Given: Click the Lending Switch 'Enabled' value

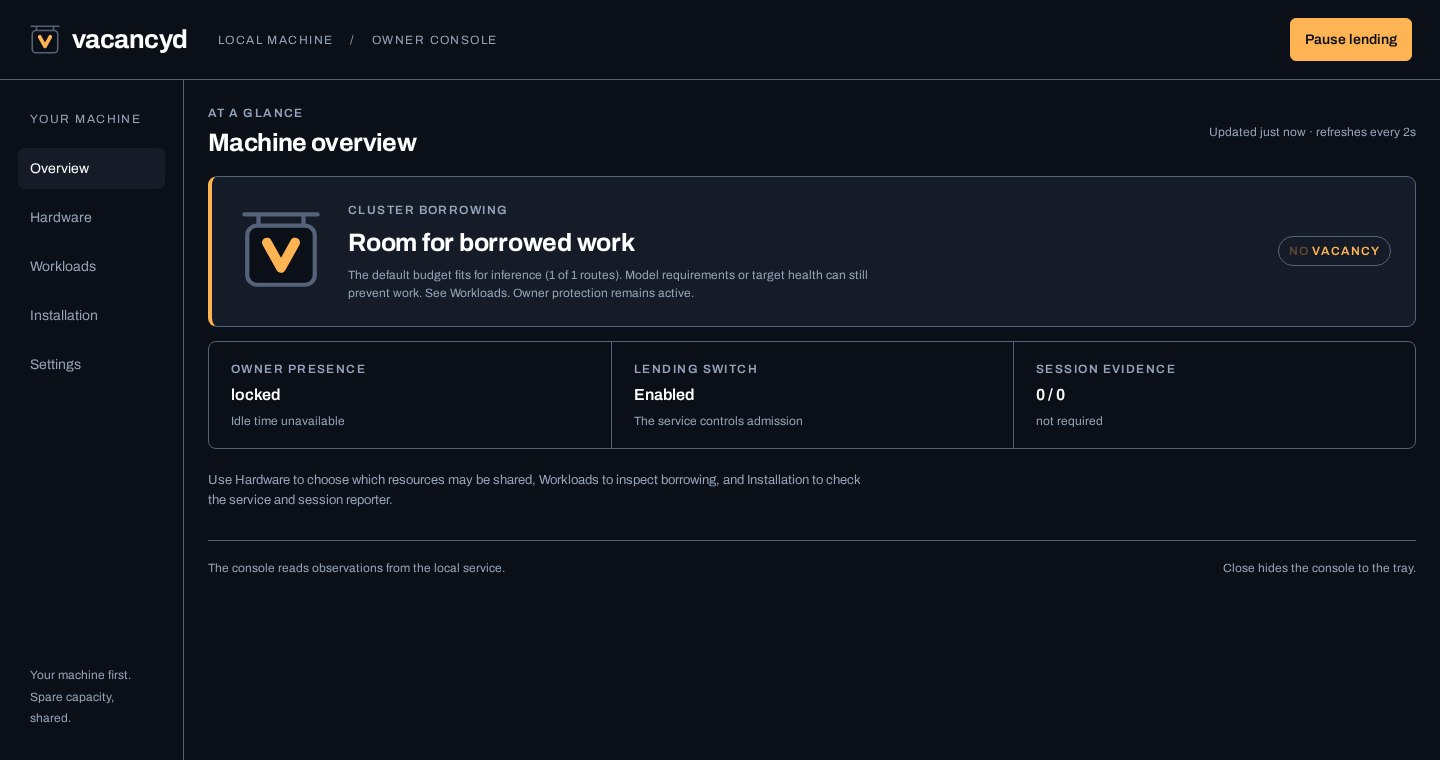Looking at the screenshot, I should (x=664, y=394).
